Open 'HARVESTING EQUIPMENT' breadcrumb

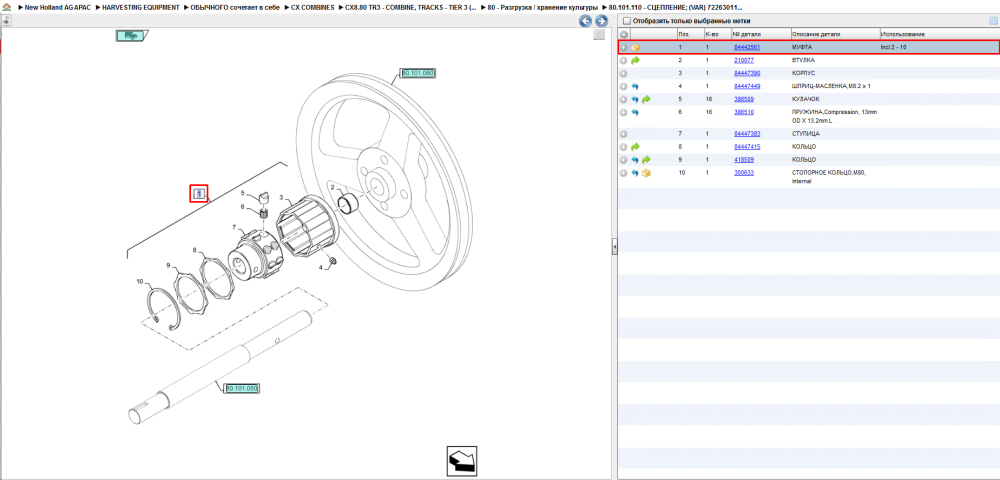(141, 6)
